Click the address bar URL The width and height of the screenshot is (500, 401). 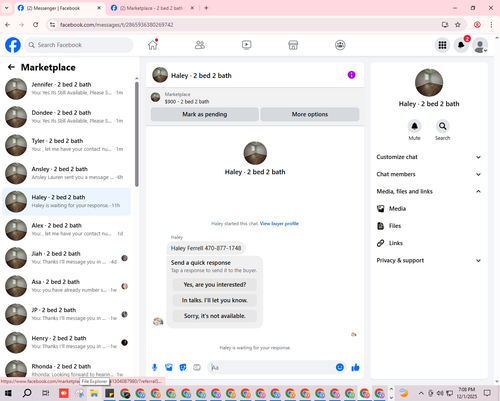coord(117,25)
